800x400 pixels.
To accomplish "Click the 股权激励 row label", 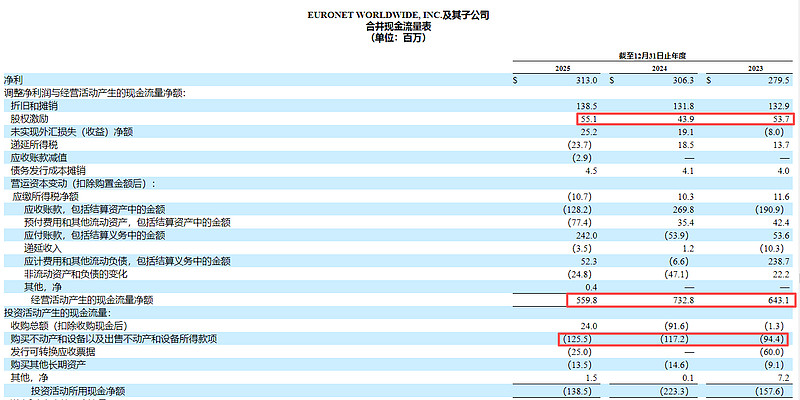I will click(x=30, y=119).
